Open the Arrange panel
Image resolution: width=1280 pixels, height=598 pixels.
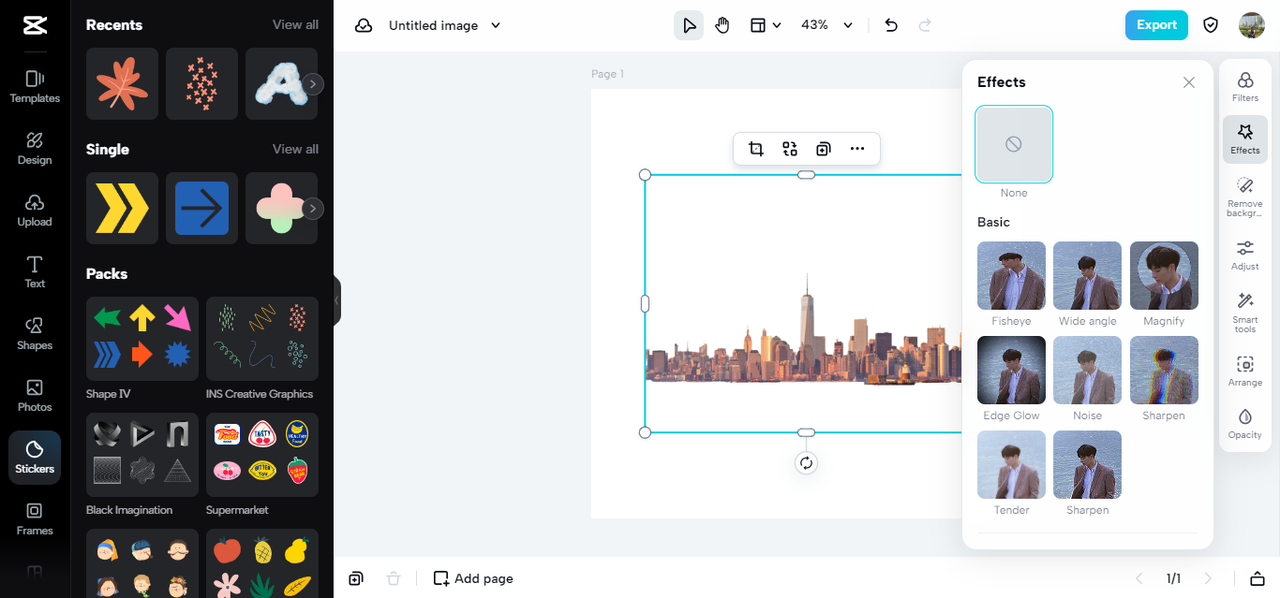[x=1245, y=371]
